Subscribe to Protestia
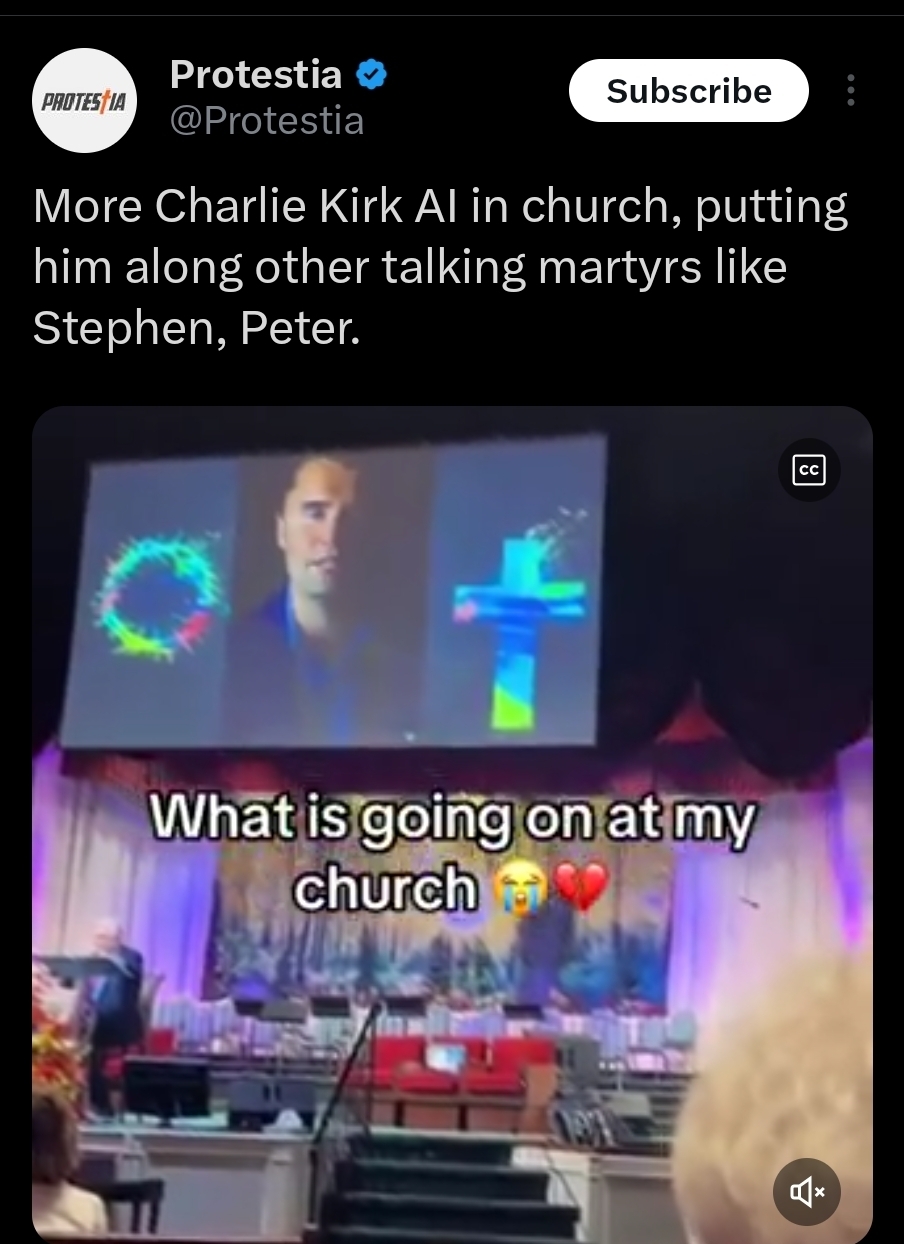Screen dimensions: 904x1244 [689, 91]
